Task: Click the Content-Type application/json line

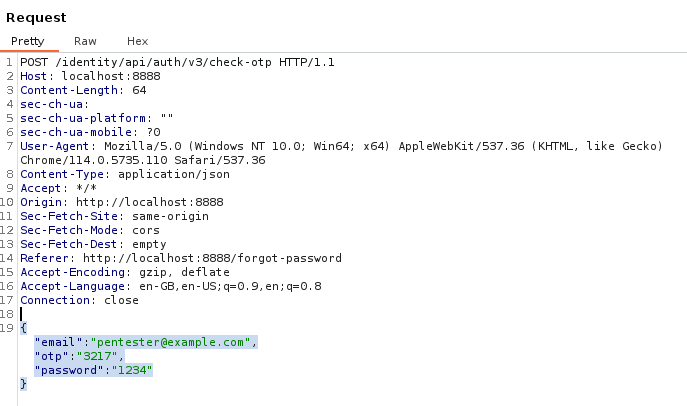Action: [125, 174]
